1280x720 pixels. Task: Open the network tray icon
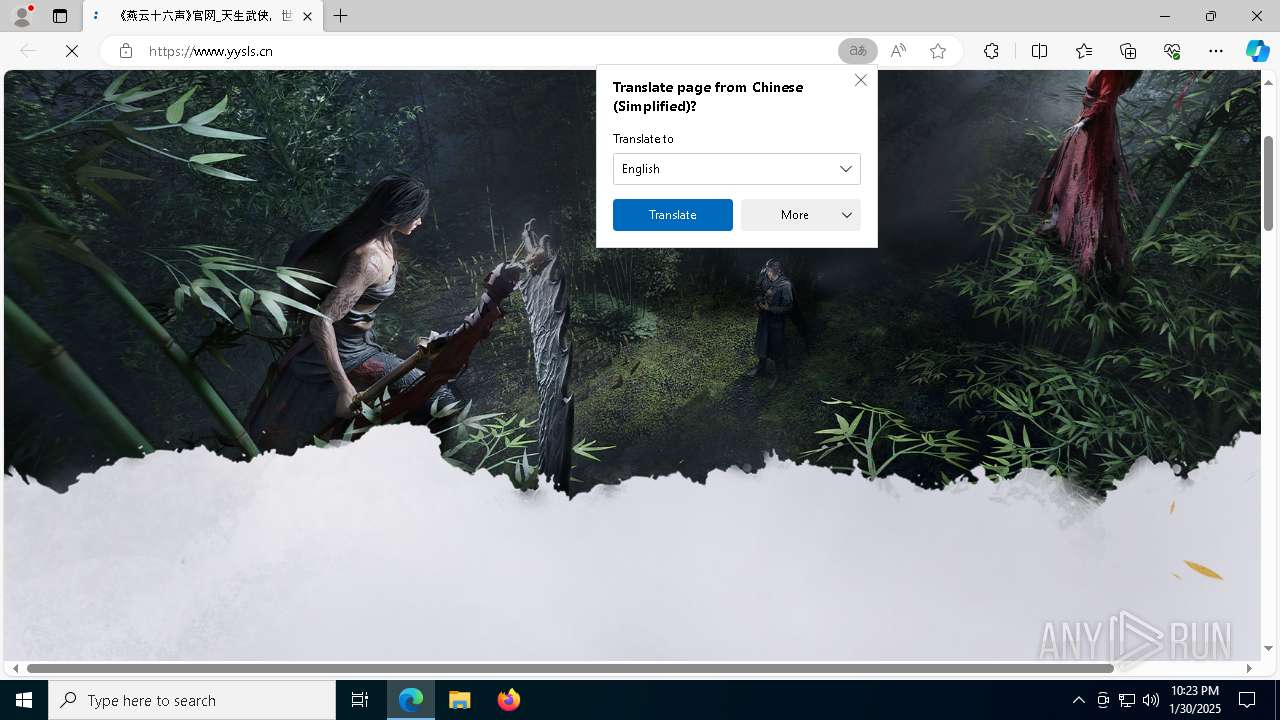pos(1127,700)
